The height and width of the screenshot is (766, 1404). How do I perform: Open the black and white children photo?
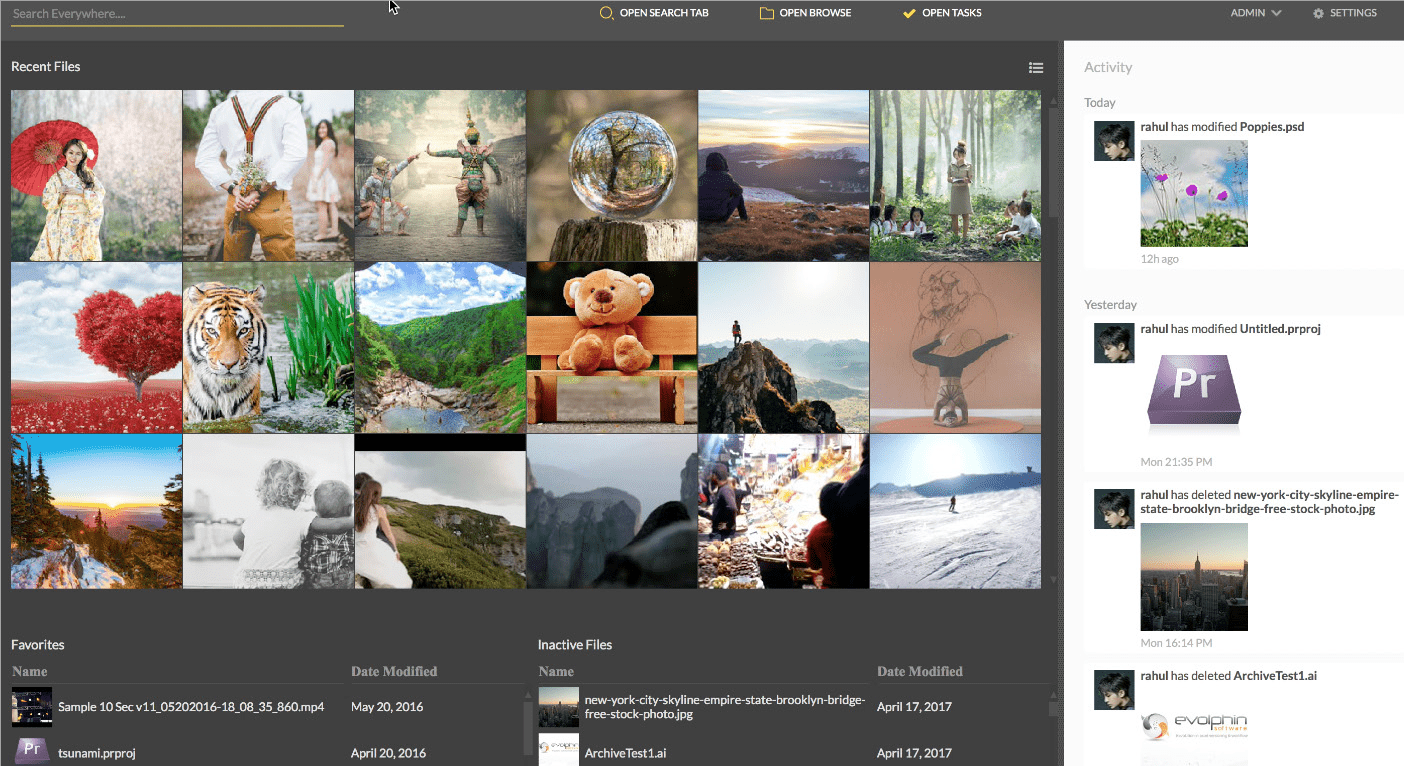(x=268, y=511)
